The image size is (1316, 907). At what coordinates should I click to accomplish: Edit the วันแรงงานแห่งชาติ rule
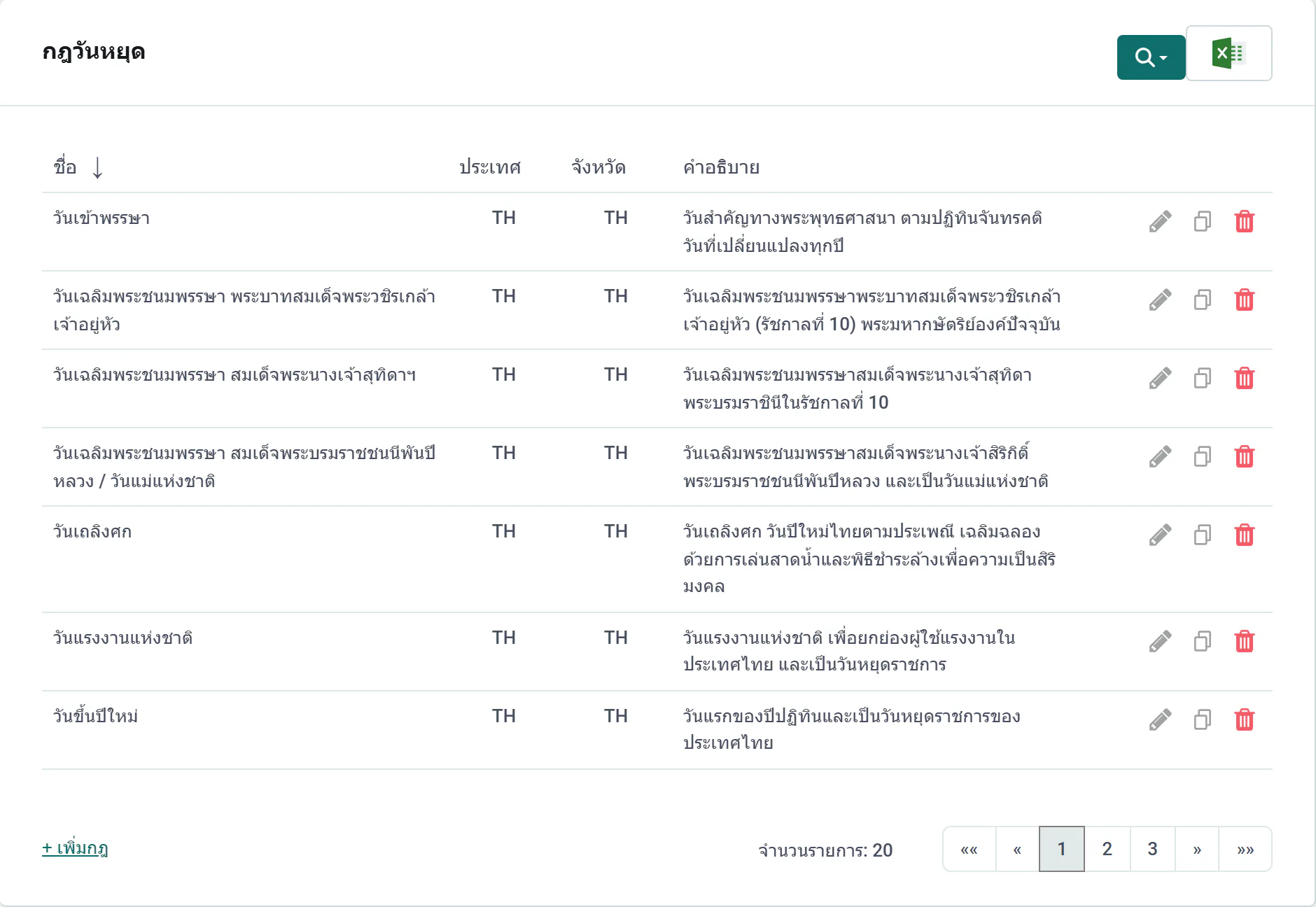coord(1160,641)
